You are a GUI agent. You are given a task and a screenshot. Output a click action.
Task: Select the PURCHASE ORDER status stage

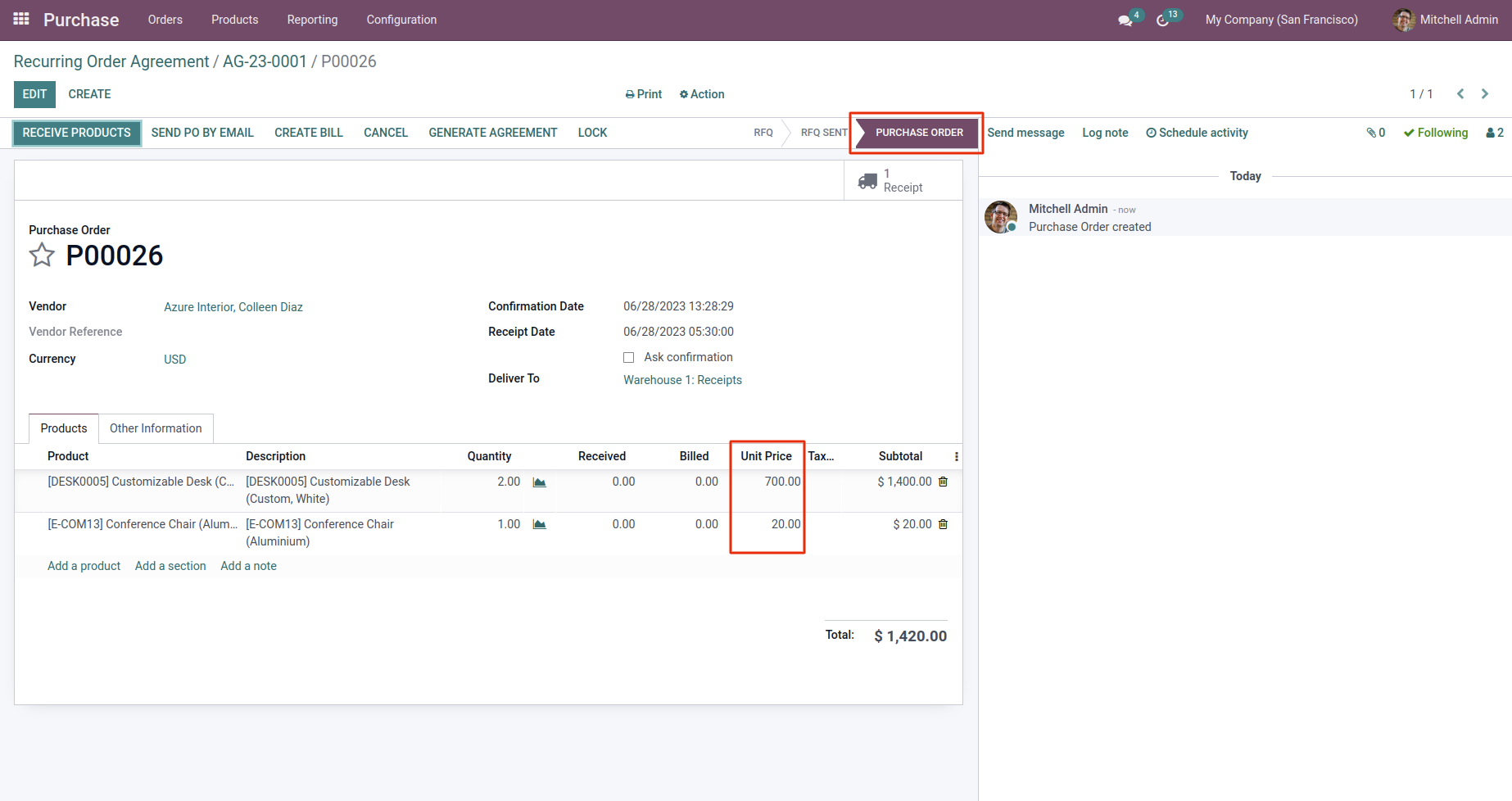(x=919, y=133)
